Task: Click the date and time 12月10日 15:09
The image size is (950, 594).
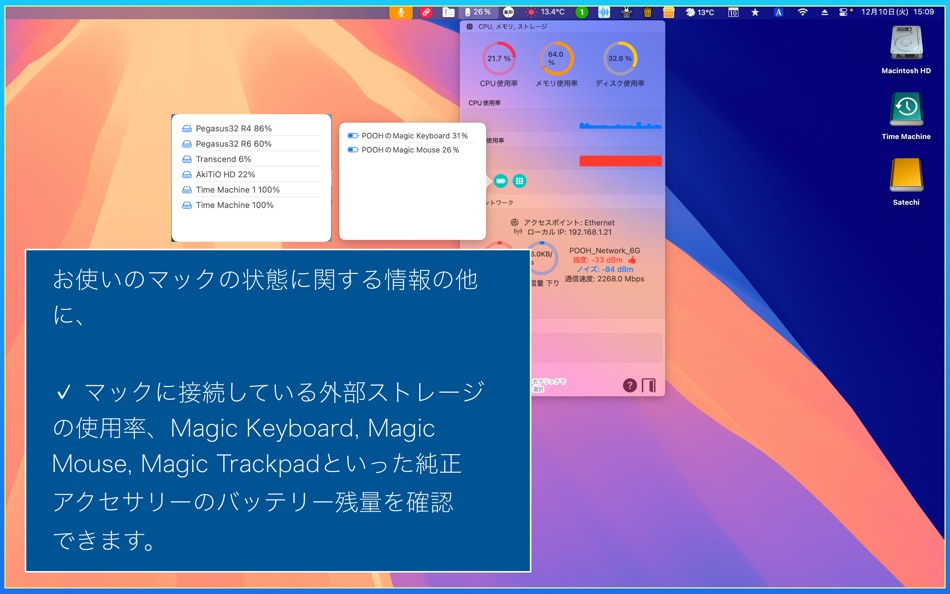Action: pyautogui.click(x=898, y=12)
